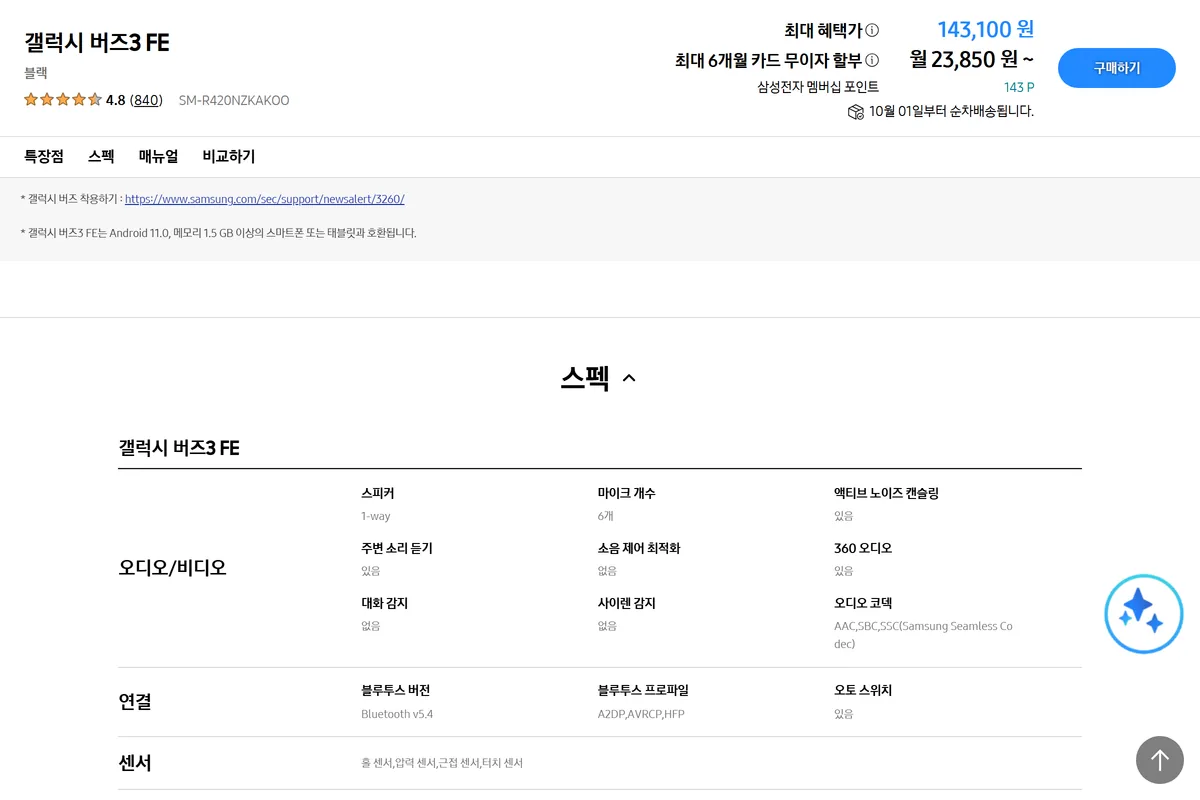
Task: Click the Bluetooth v5.4 value
Action: click(x=397, y=714)
